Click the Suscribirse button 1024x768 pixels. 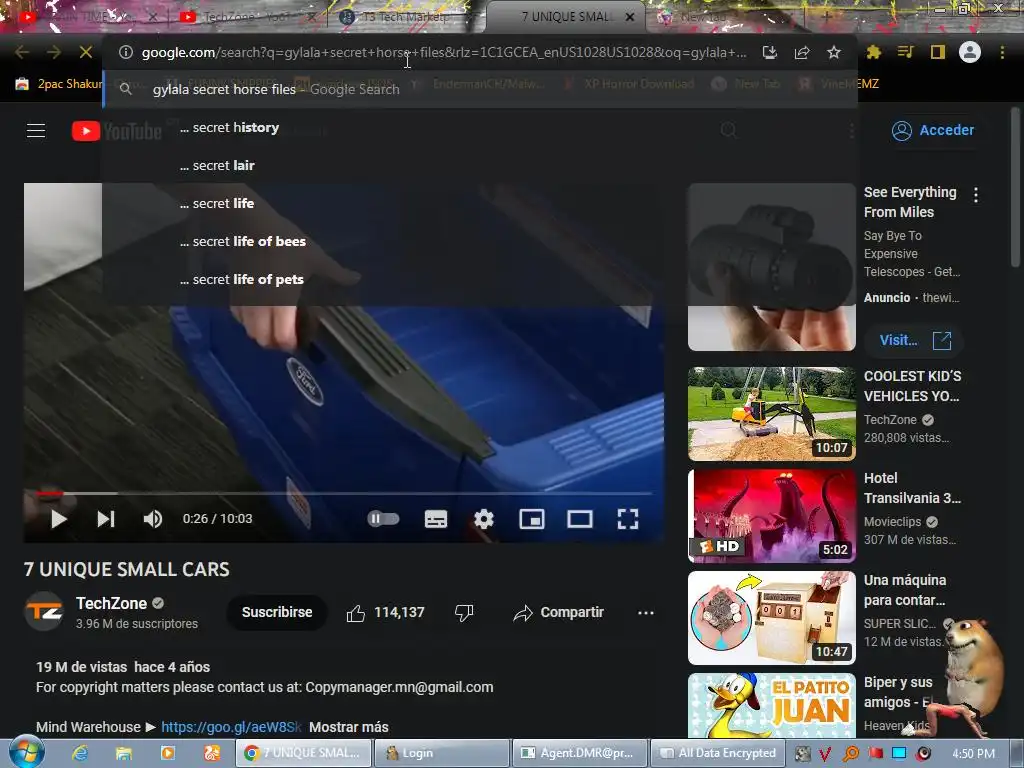pyautogui.click(x=277, y=613)
